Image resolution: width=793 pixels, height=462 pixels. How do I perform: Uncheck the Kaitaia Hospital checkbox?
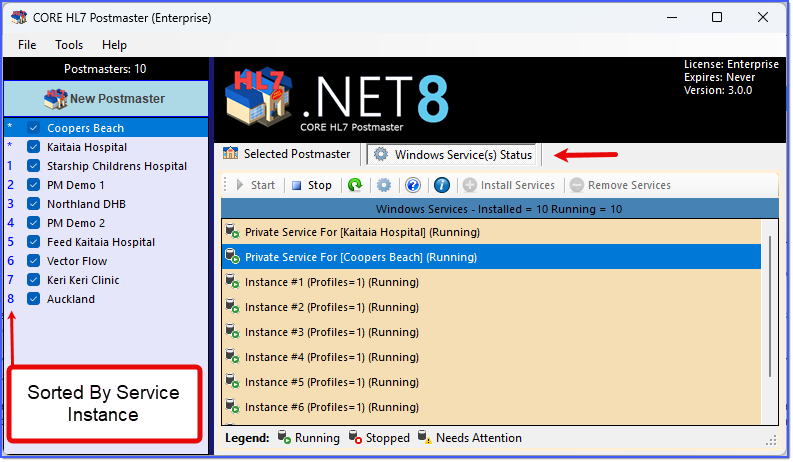click(x=33, y=147)
